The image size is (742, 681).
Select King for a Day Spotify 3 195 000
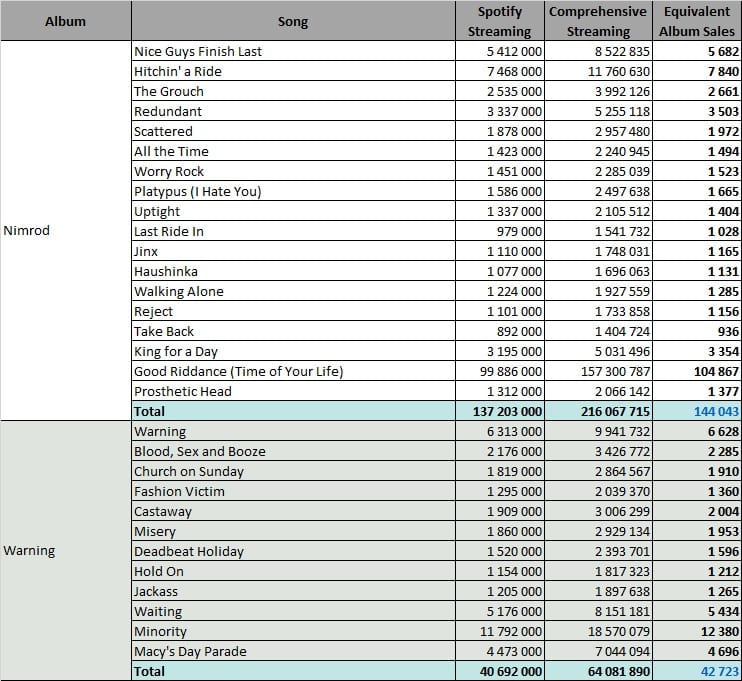tap(500, 351)
